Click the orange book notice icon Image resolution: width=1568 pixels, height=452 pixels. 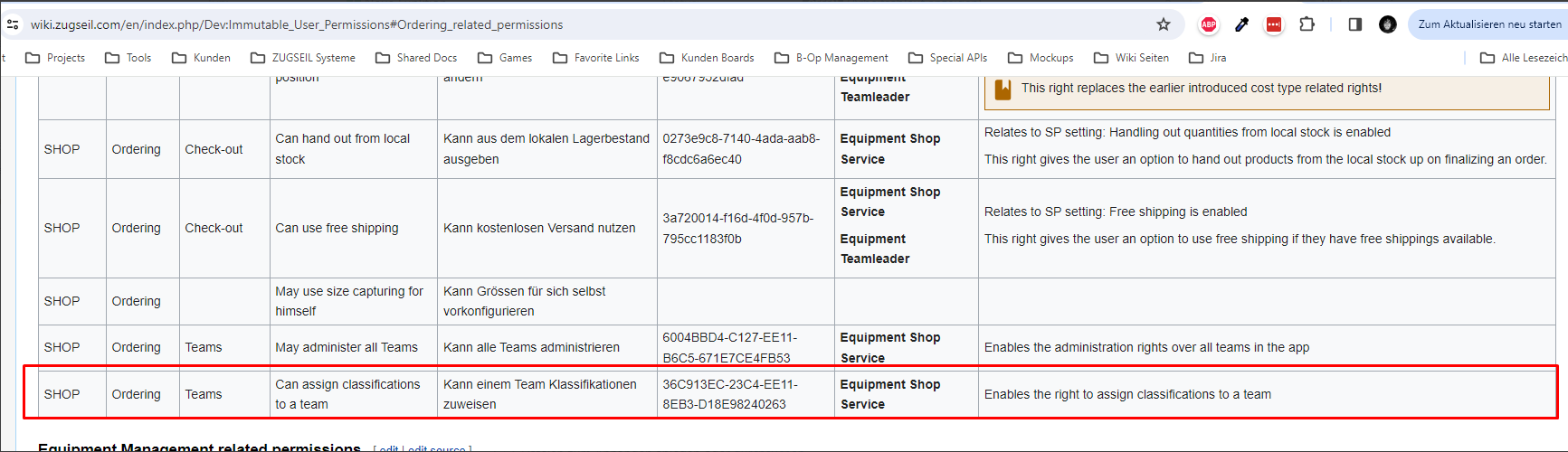[1003, 89]
